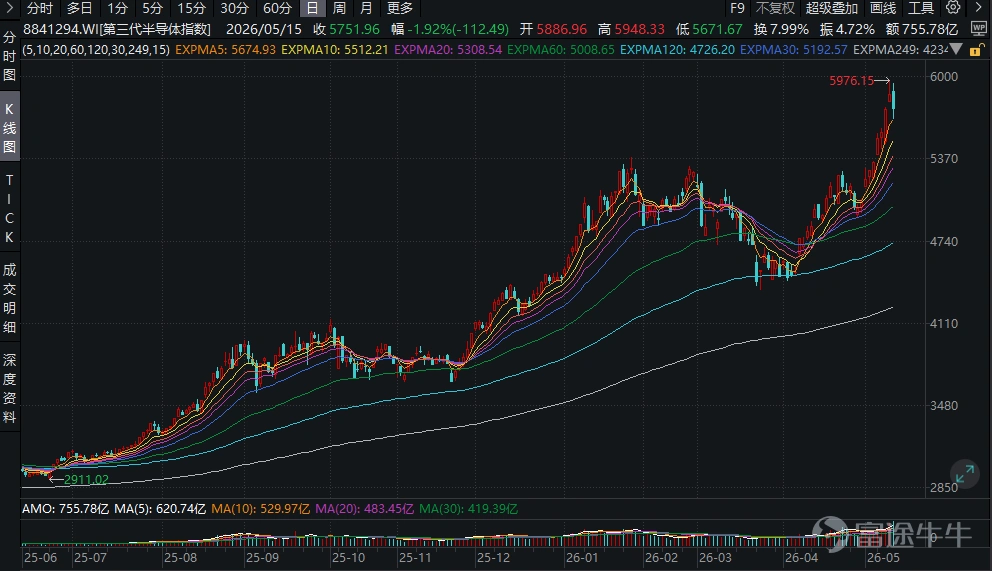The width and height of the screenshot is (992, 571).
Task: Select the 1分 one-minute period
Action: pos(117,8)
